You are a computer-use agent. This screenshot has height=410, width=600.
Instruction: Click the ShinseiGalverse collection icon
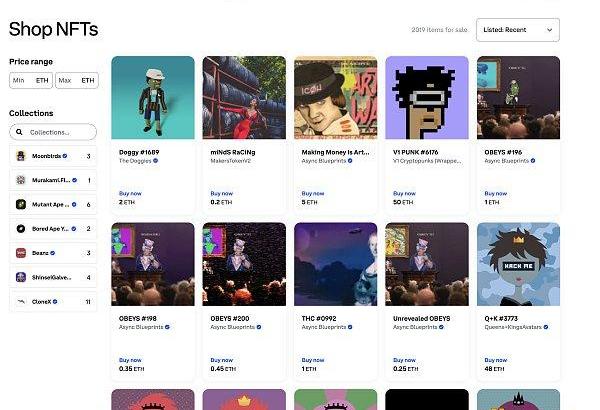click(x=21, y=277)
